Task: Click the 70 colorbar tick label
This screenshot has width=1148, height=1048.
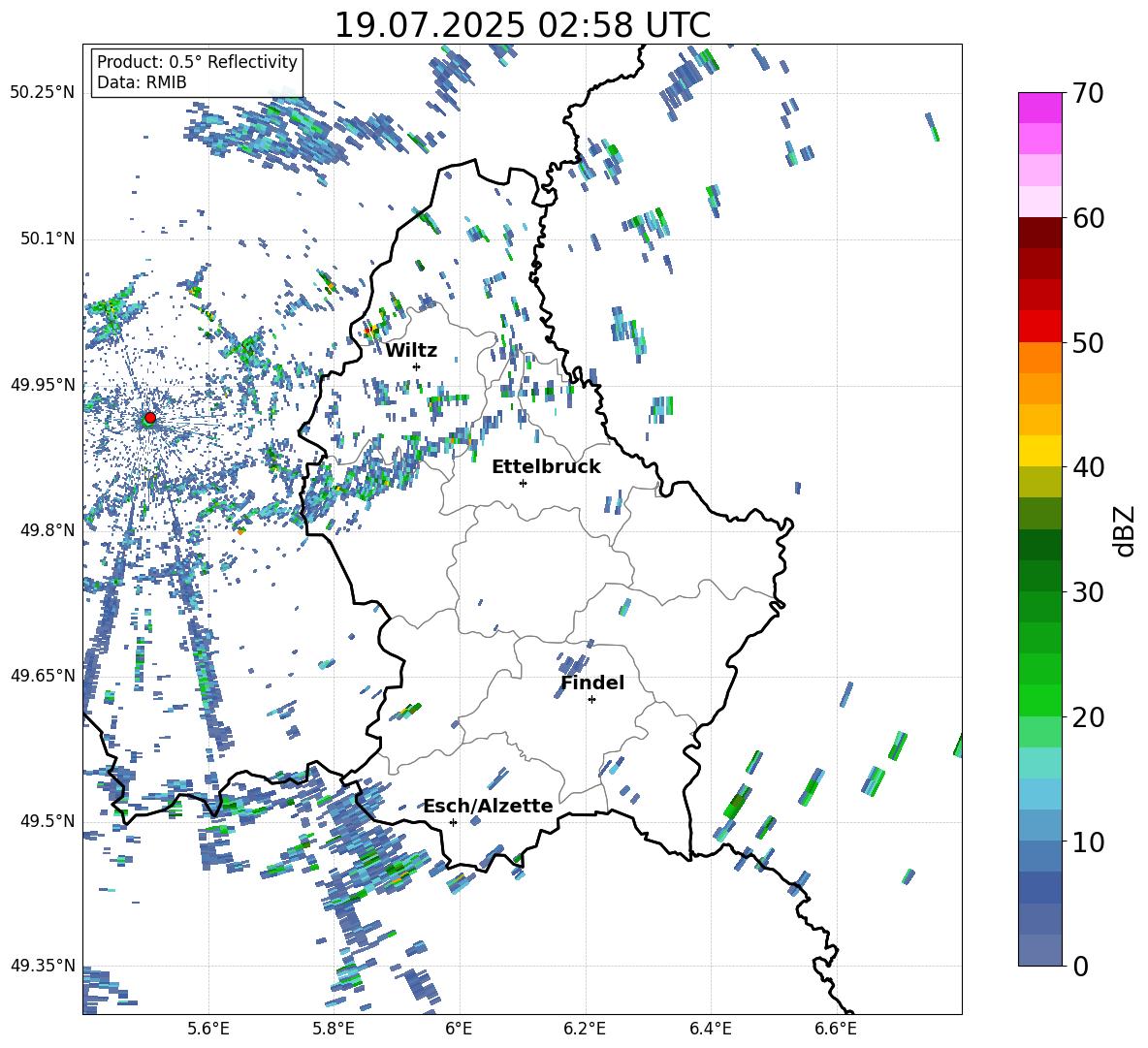Action: 1088,94
